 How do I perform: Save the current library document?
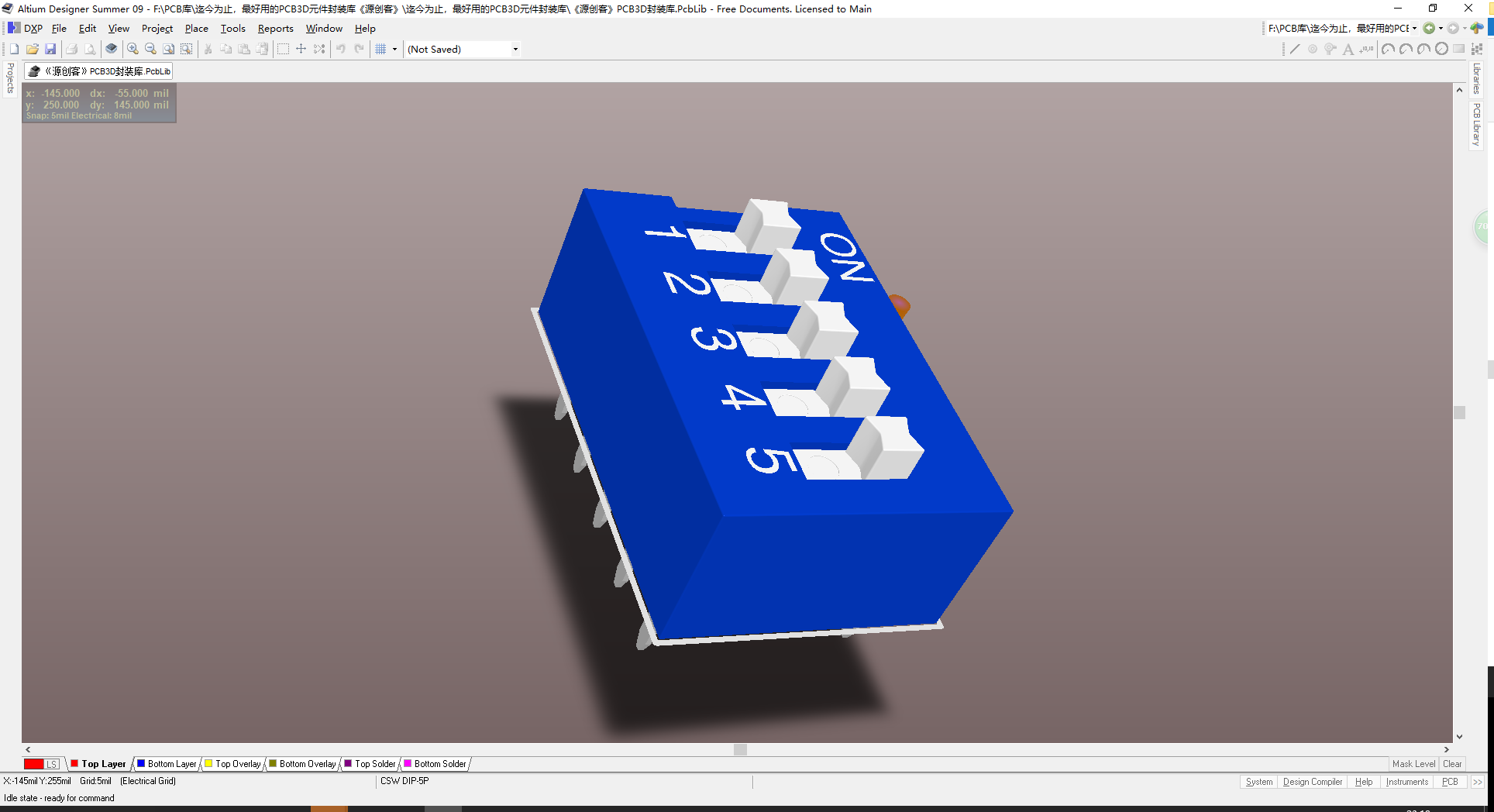click(x=50, y=49)
